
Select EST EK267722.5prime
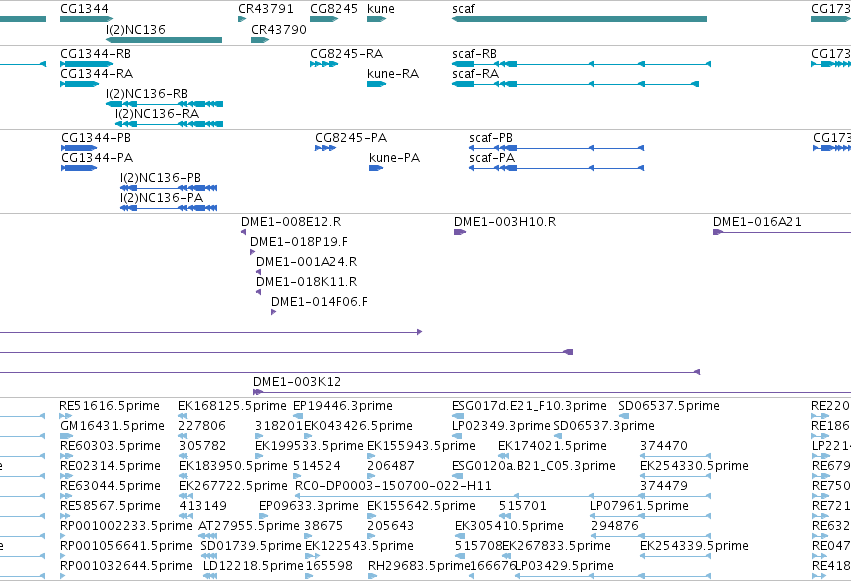[x=185, y=496]
